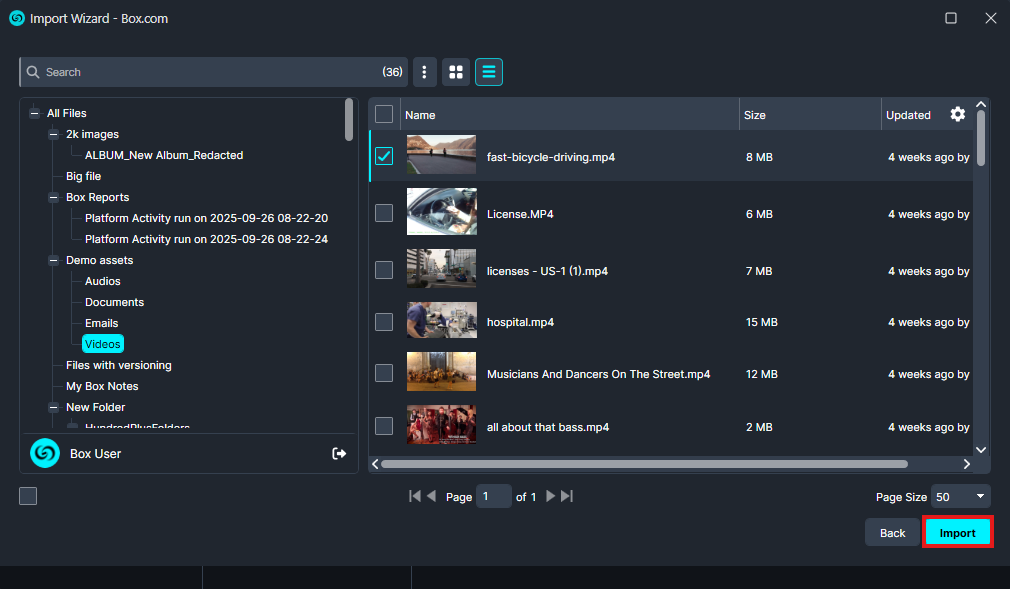Select the Audios folder in tree
Viewport: 1010px width, 589px height.
click(x=102, y=281)
